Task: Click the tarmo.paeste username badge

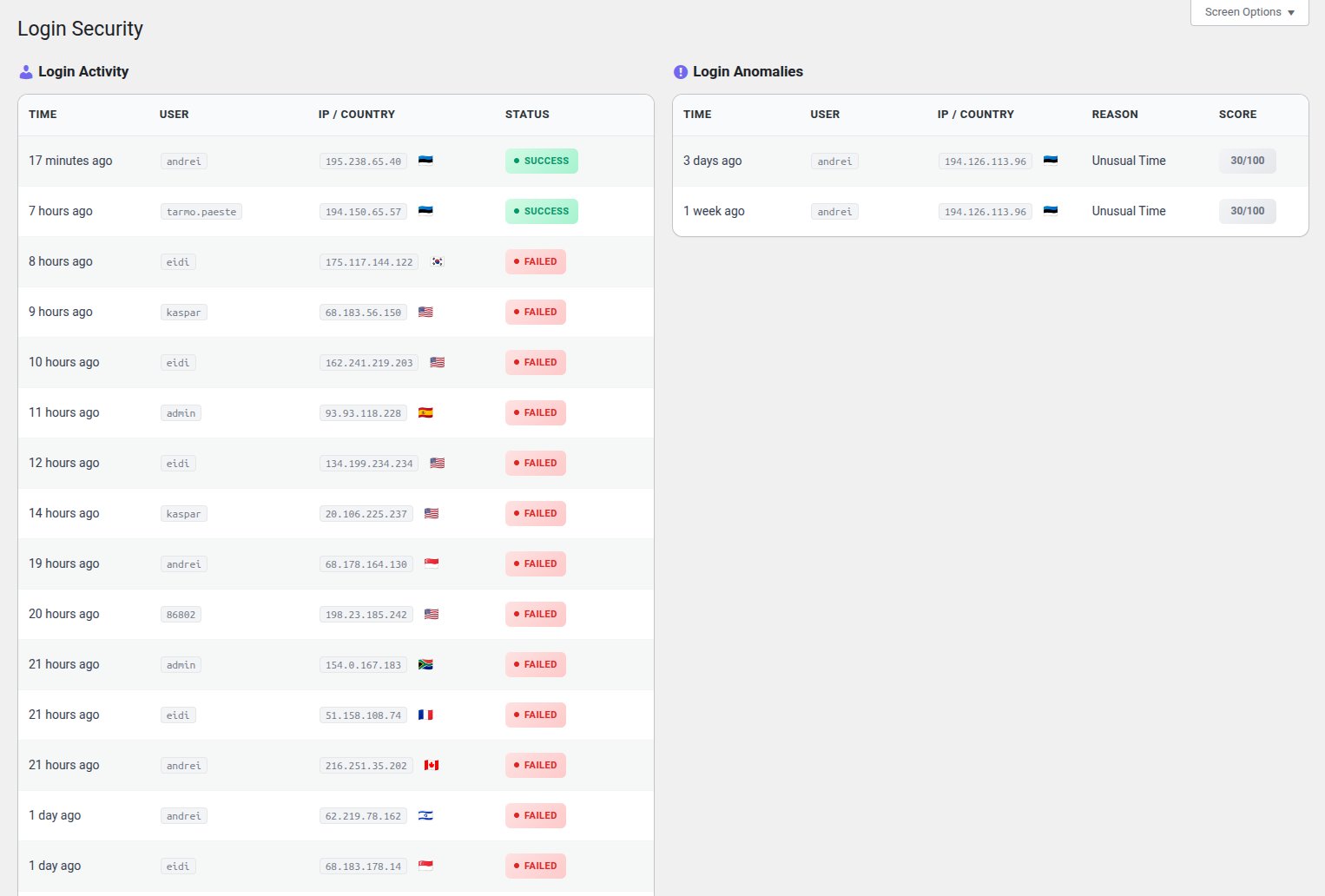Action: click(x=201, y=211)
